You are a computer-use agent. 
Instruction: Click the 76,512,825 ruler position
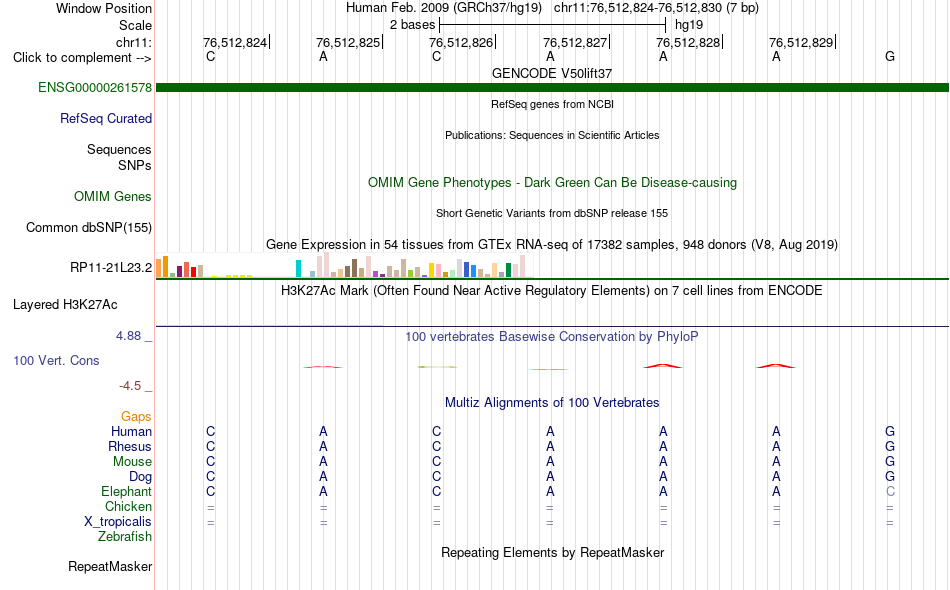[x=348, y=42]
